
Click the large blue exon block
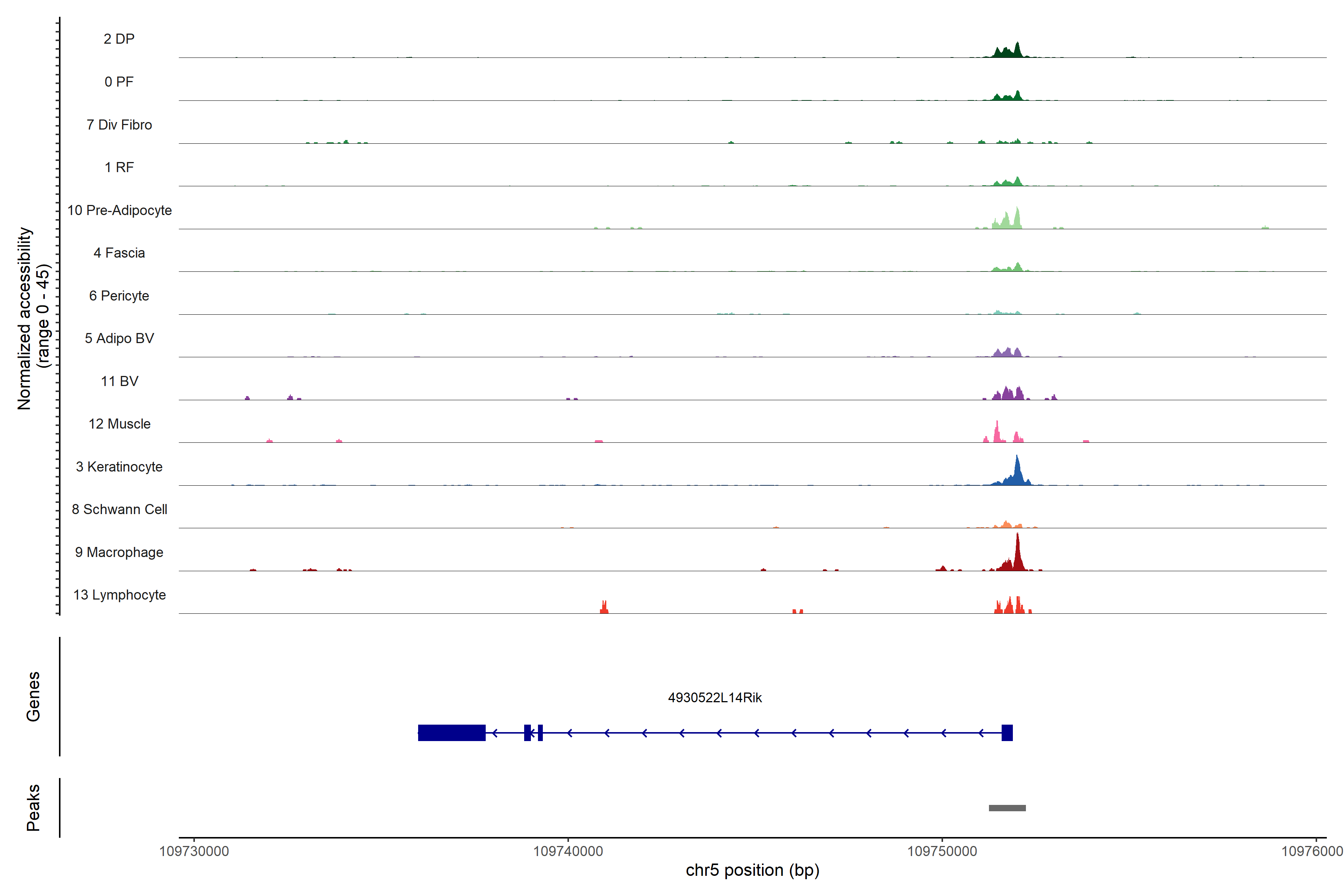click(451, 732)
